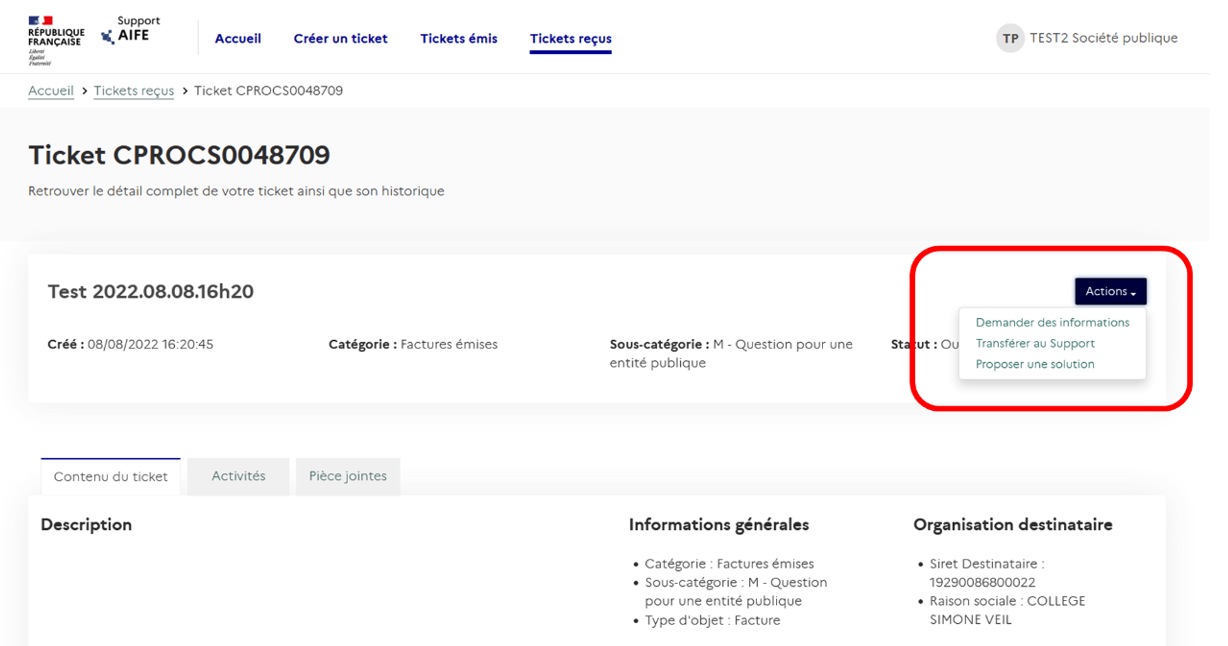Navigate to Accueil via top navigation
Screen dimensions: 1228x646
click(x=237, y=38)
